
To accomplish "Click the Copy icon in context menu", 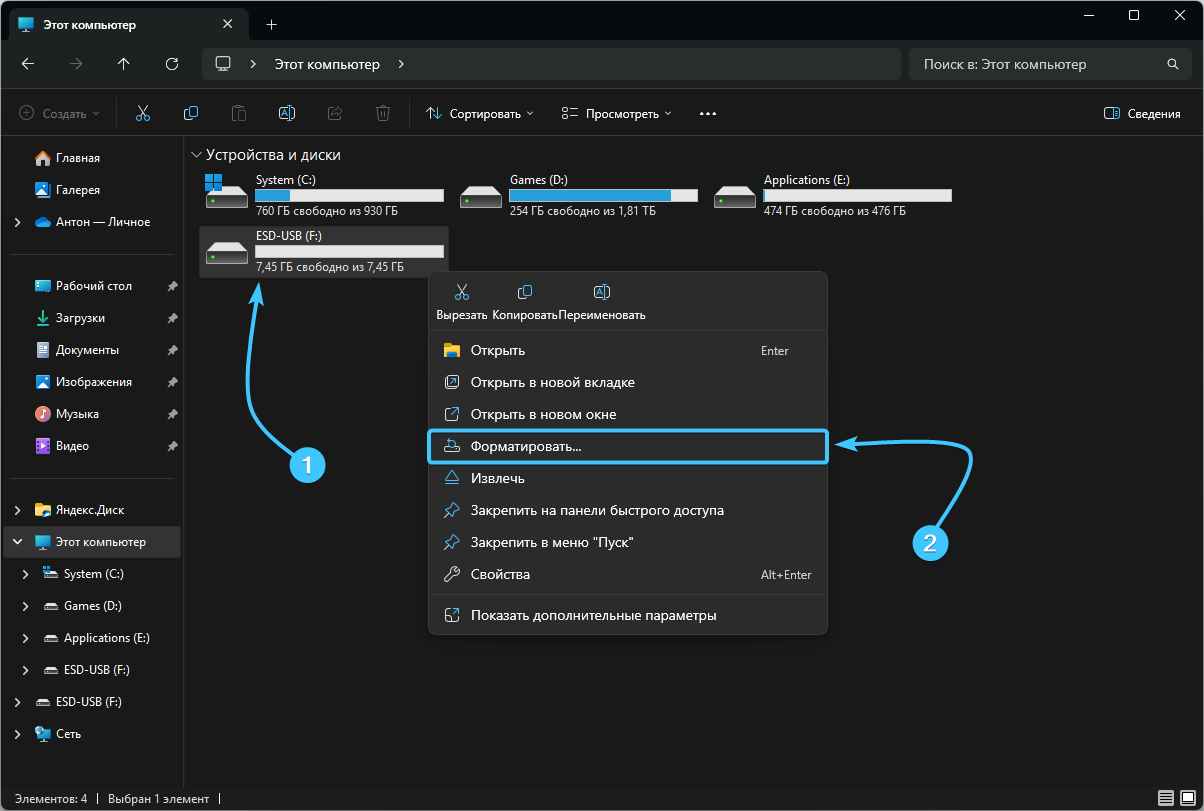I will coord(525,293).
